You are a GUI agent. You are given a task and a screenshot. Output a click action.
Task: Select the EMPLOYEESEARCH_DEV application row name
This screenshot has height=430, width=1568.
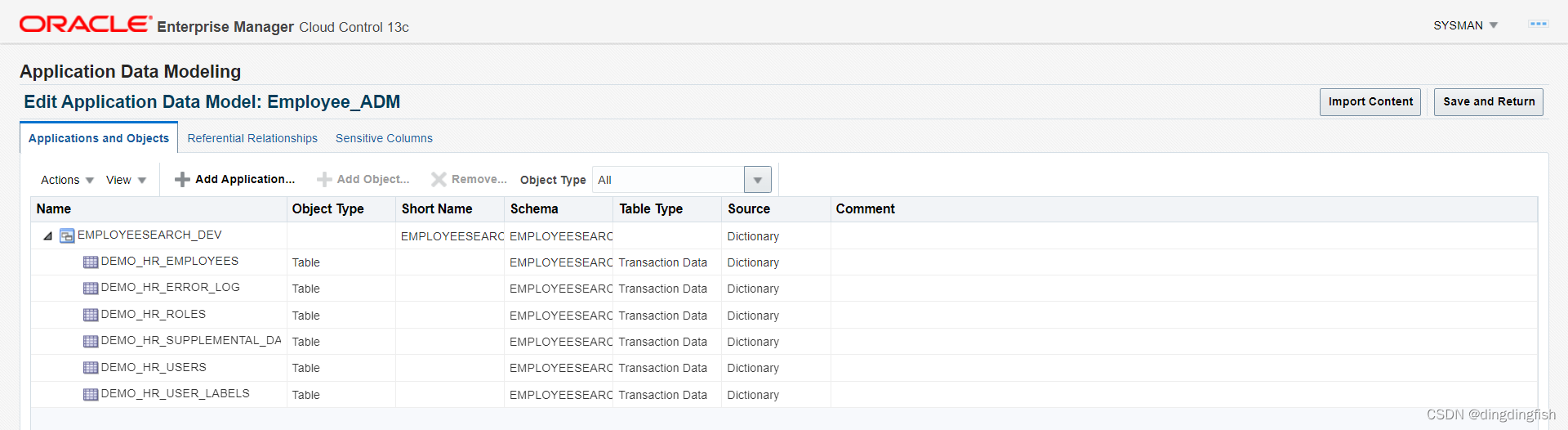[x=149, y=235]
